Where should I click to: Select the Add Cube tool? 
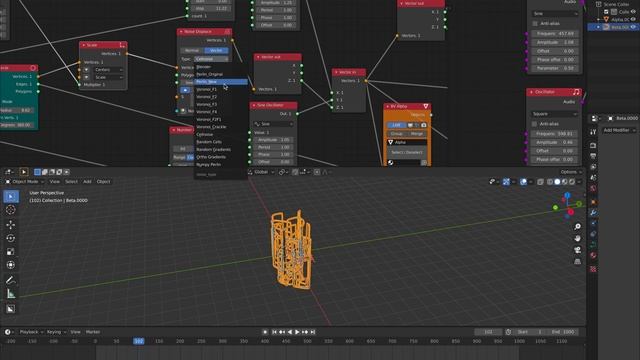(x=11, y=309)
